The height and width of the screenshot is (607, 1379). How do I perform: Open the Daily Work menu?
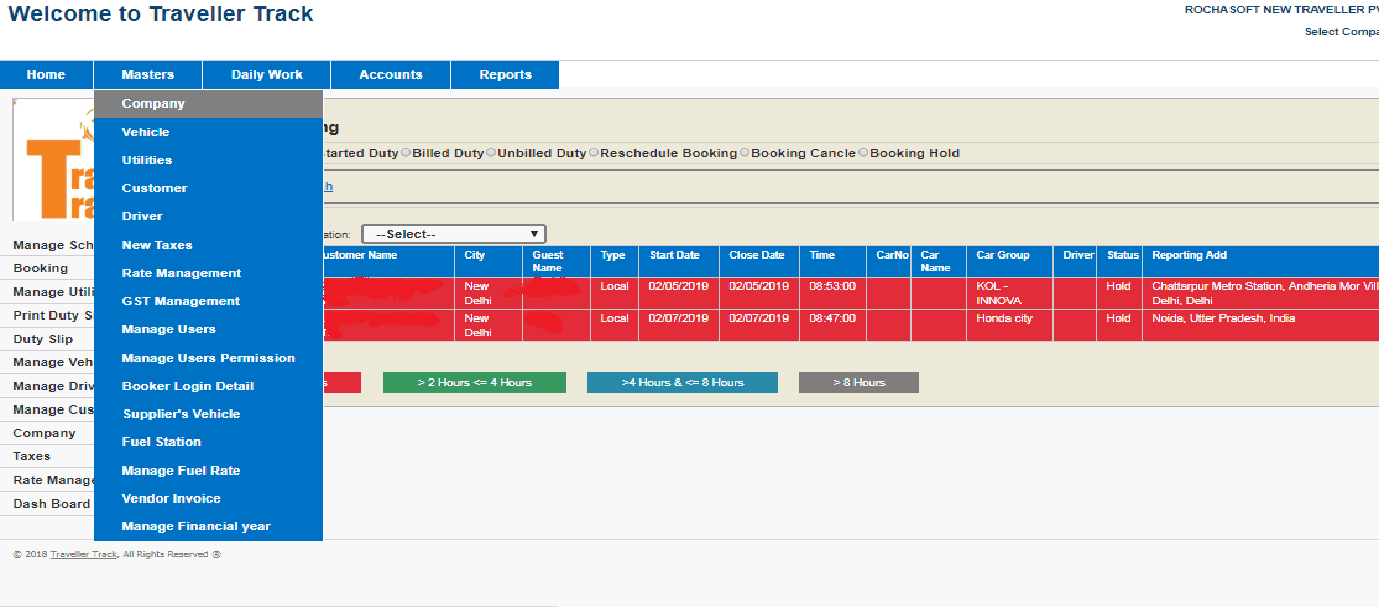[x=266, y=75]
